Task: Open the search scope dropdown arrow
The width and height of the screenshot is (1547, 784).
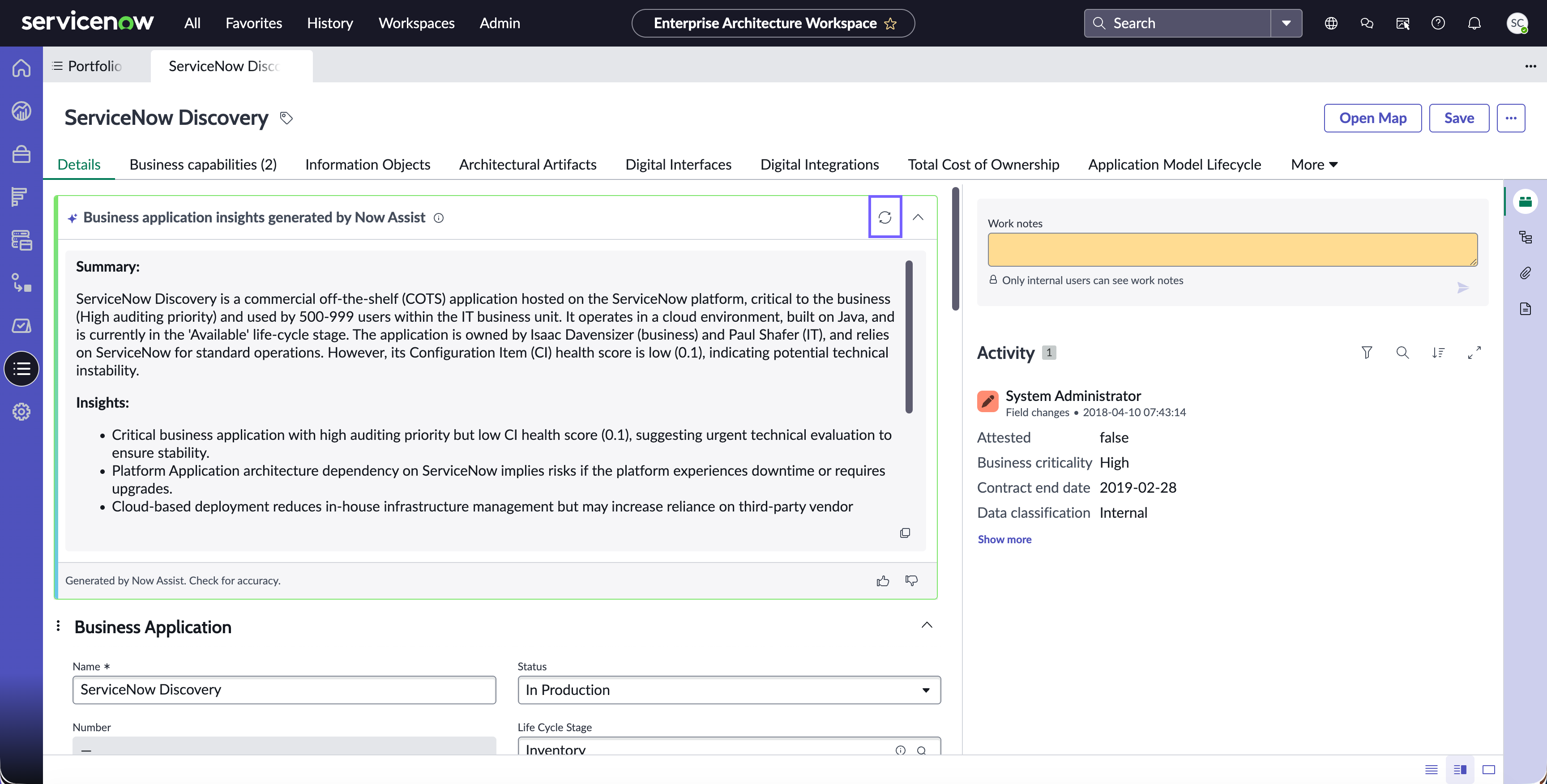Action: 1286,23
